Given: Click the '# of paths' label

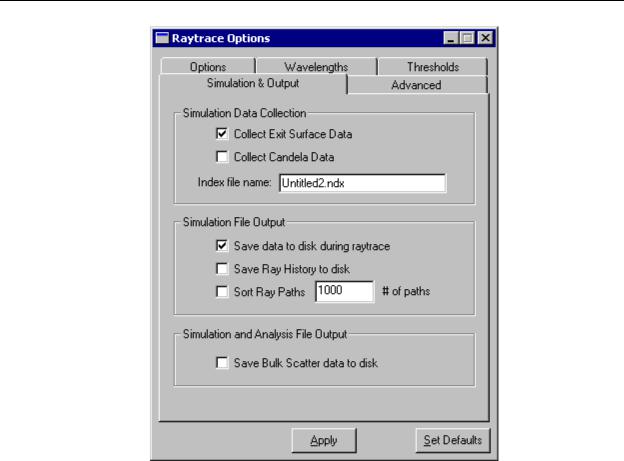Looking at the screenshot, I should [406, 291].
